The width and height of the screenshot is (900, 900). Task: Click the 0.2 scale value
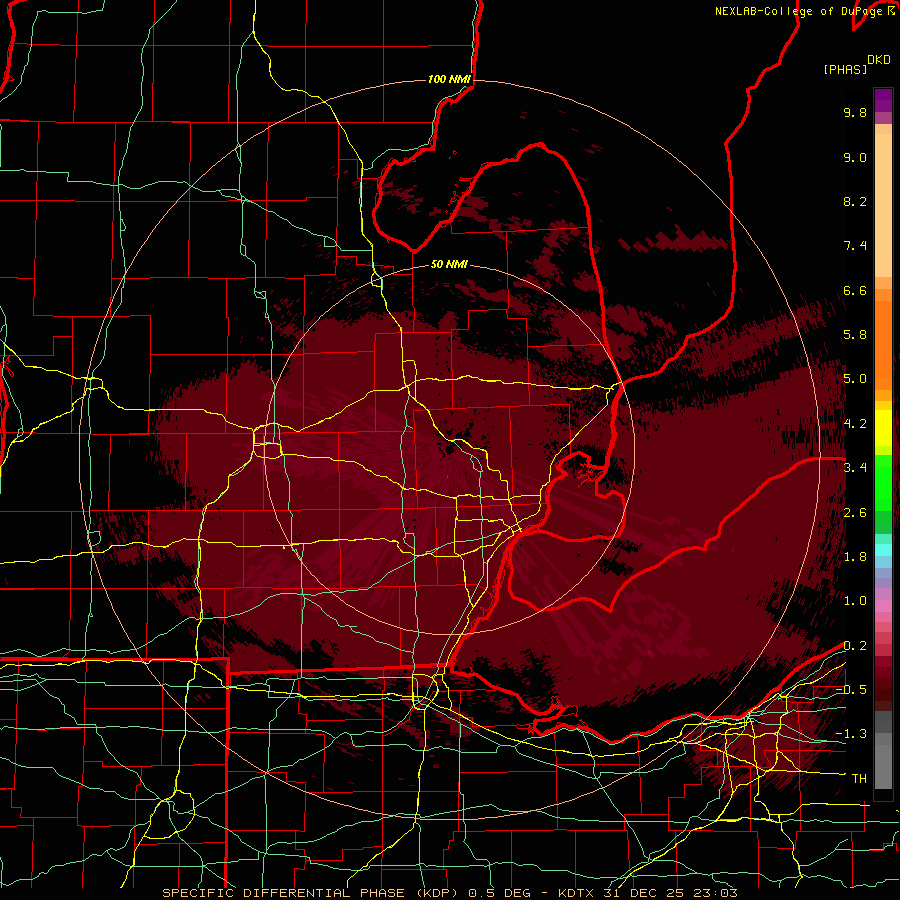click(x=855, y=646)
